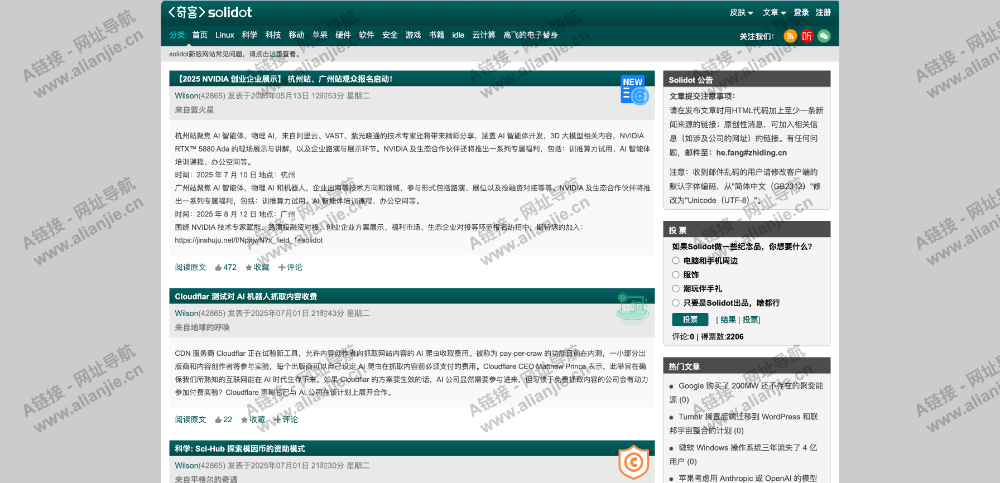Bookmark NVIDIA article with 收藏 star
The height and width of the screenshot is (483, 1000).
point(258,267)
